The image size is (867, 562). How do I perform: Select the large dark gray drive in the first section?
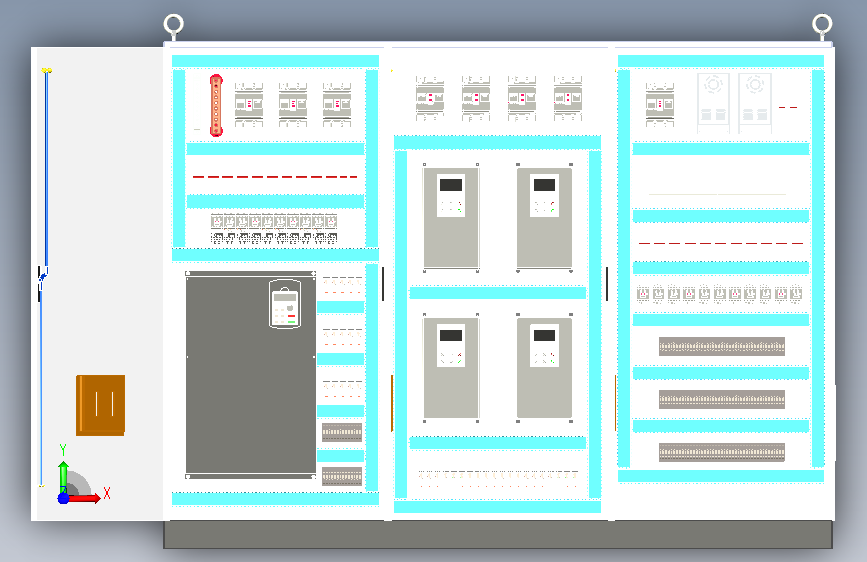pos(250,374)
